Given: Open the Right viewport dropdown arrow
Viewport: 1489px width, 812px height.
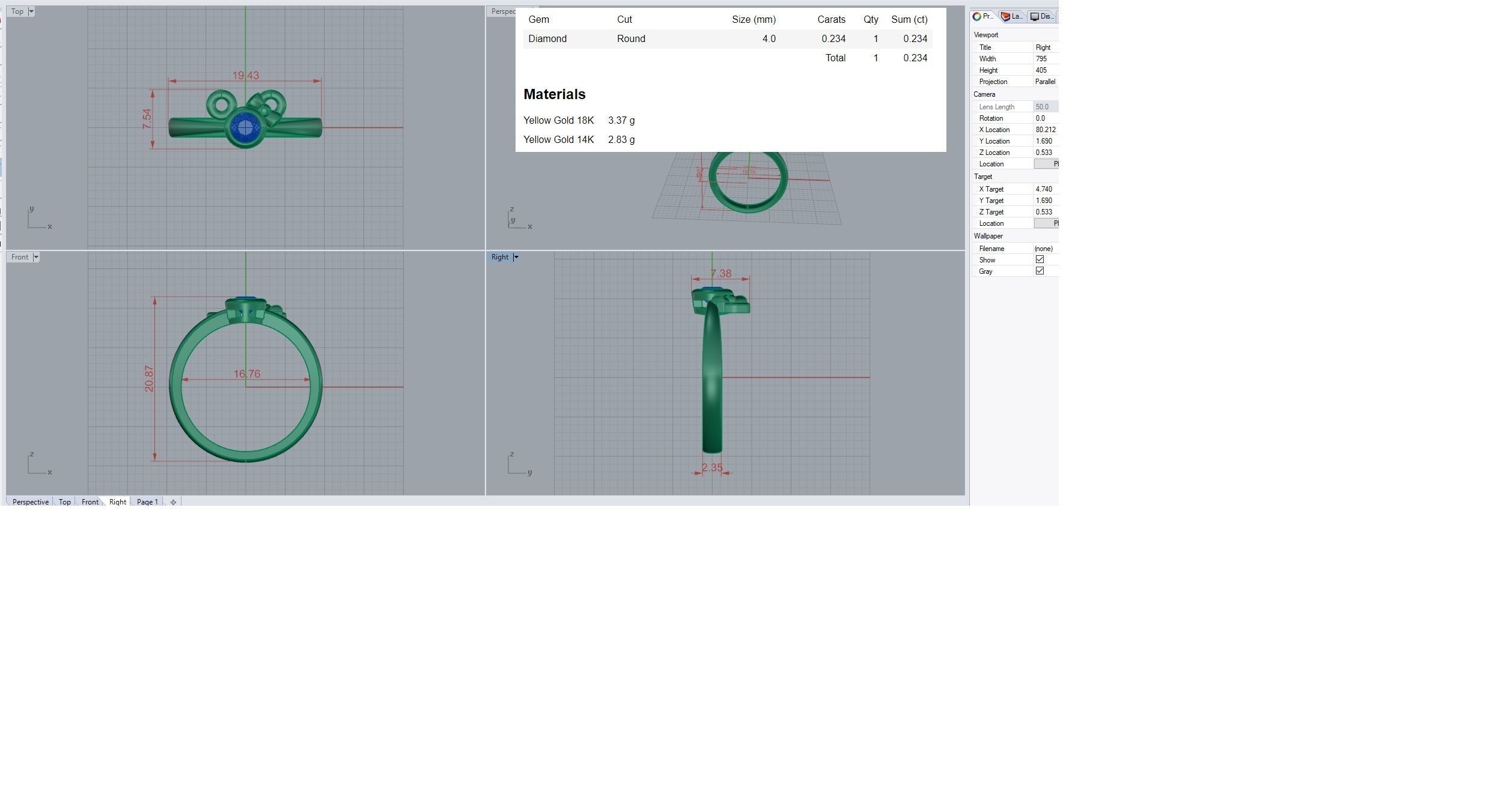Looking at the screenshot, I should pyautogui.click(x=516, y=257).
